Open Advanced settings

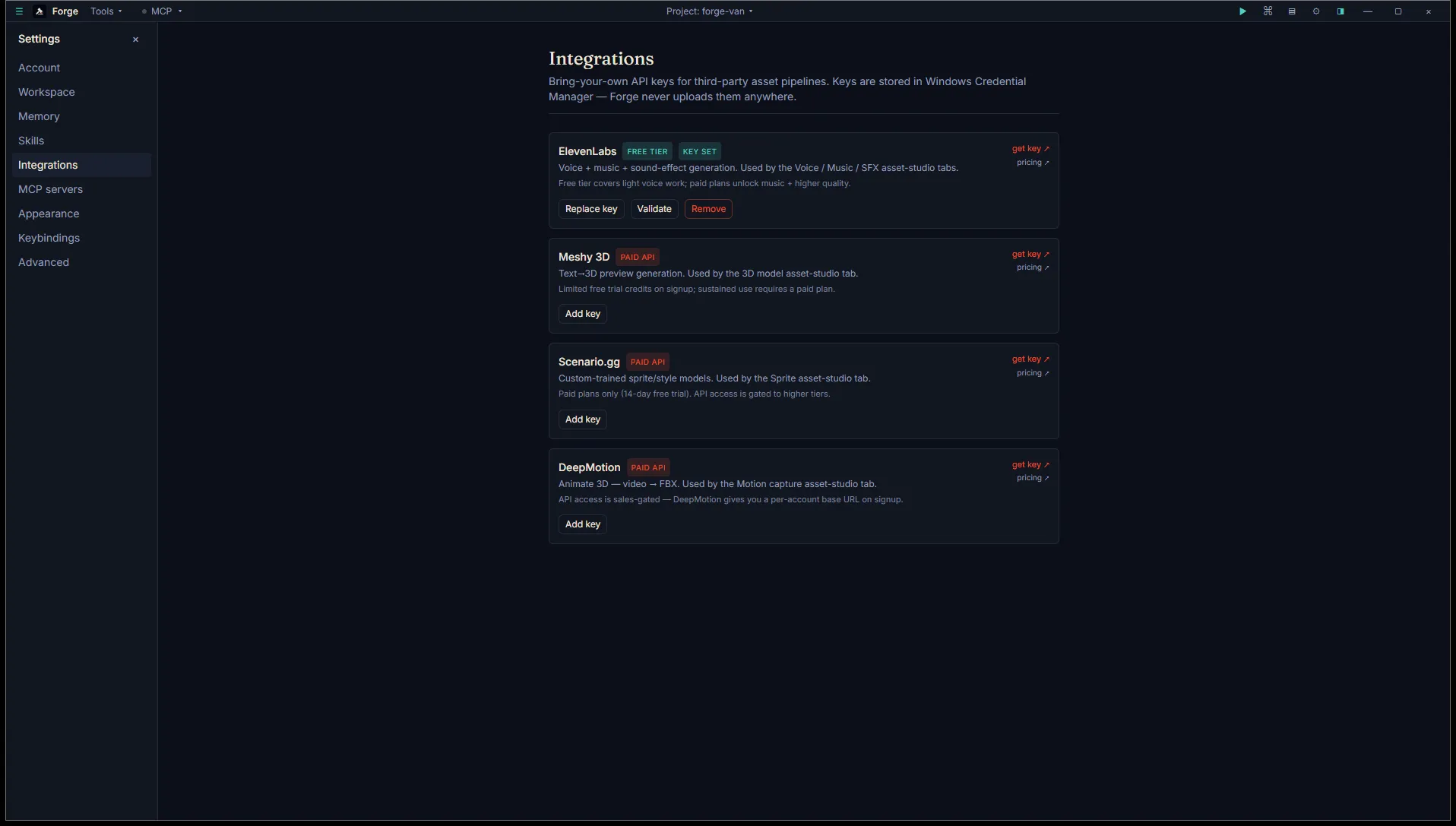click(81, 262)
